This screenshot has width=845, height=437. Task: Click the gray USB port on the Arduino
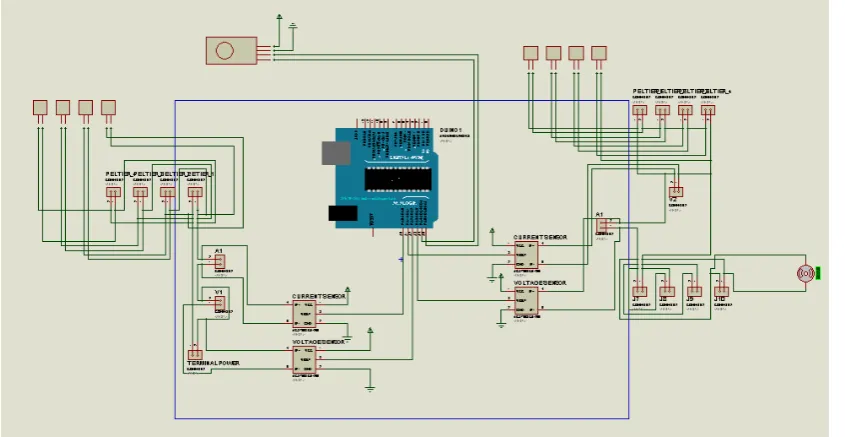coord(336,152)
